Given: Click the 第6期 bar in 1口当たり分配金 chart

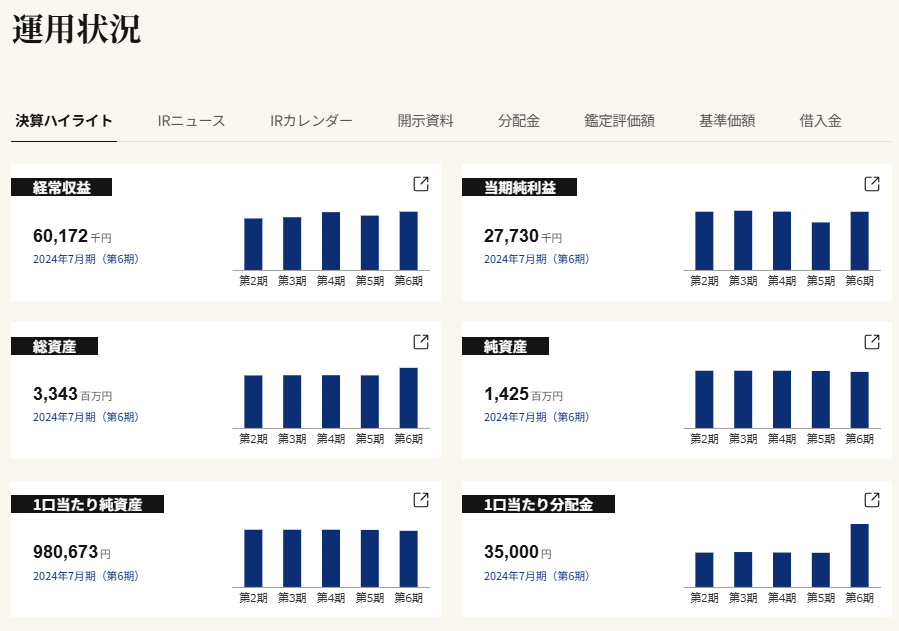Looking at the screenshot, I should point(859,555).
